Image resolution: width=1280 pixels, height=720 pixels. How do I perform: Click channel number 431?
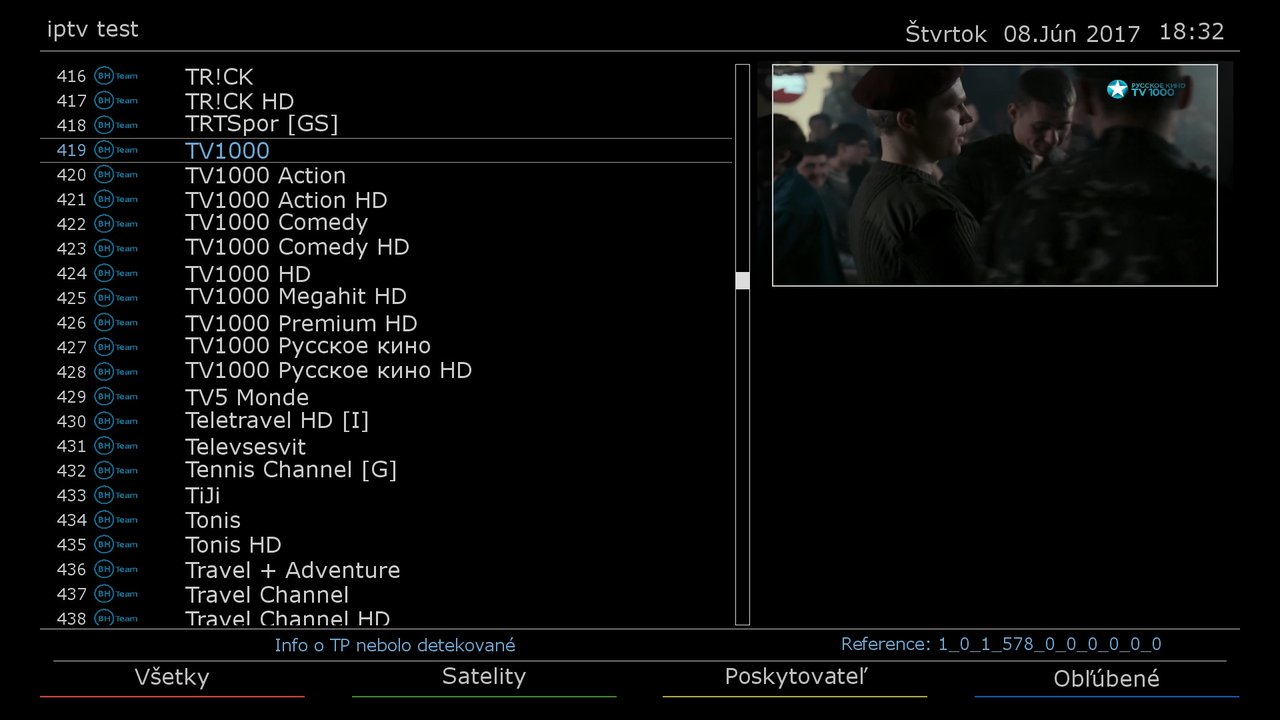pos(72,447)
